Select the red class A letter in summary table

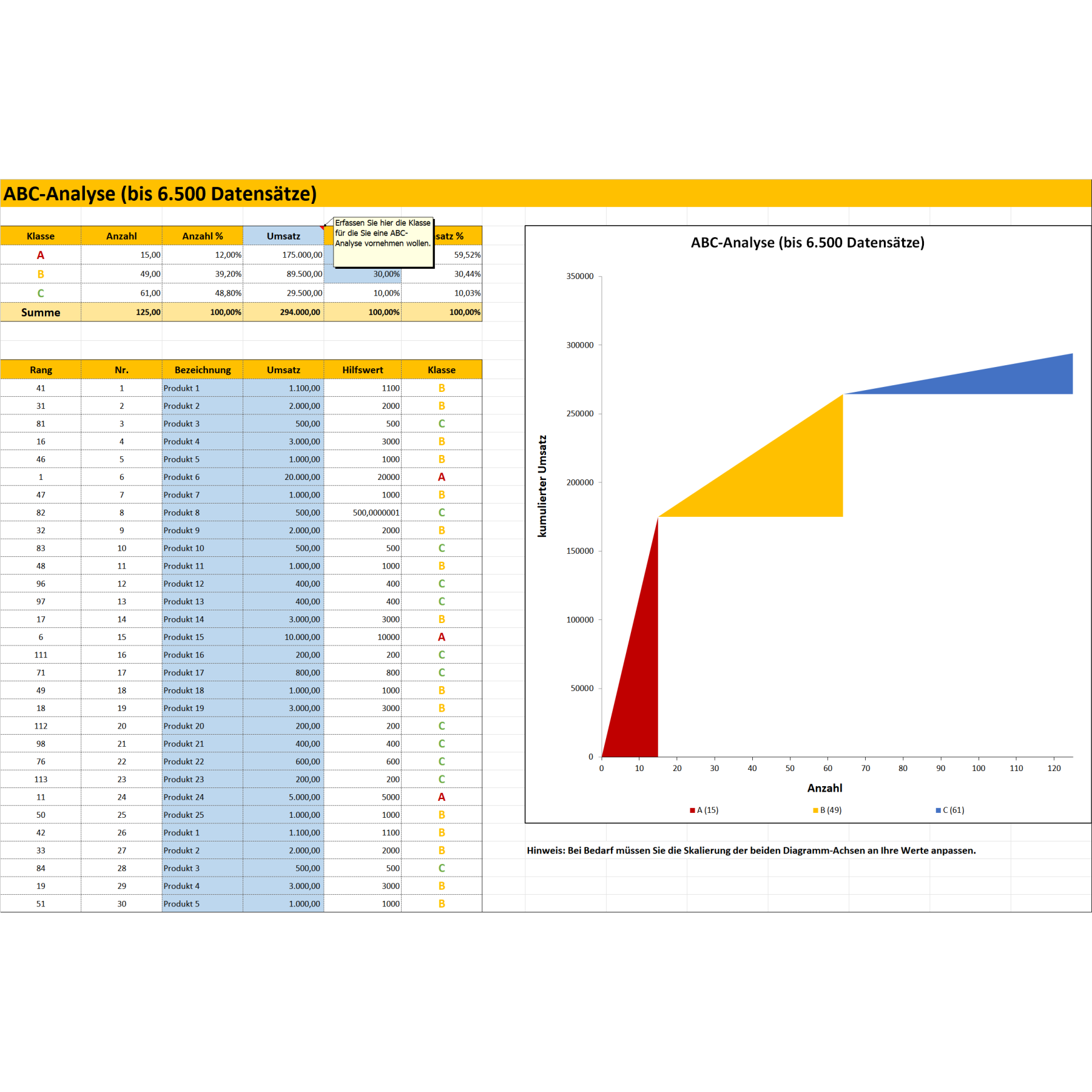pyautogui.click(x=41, y=255)
